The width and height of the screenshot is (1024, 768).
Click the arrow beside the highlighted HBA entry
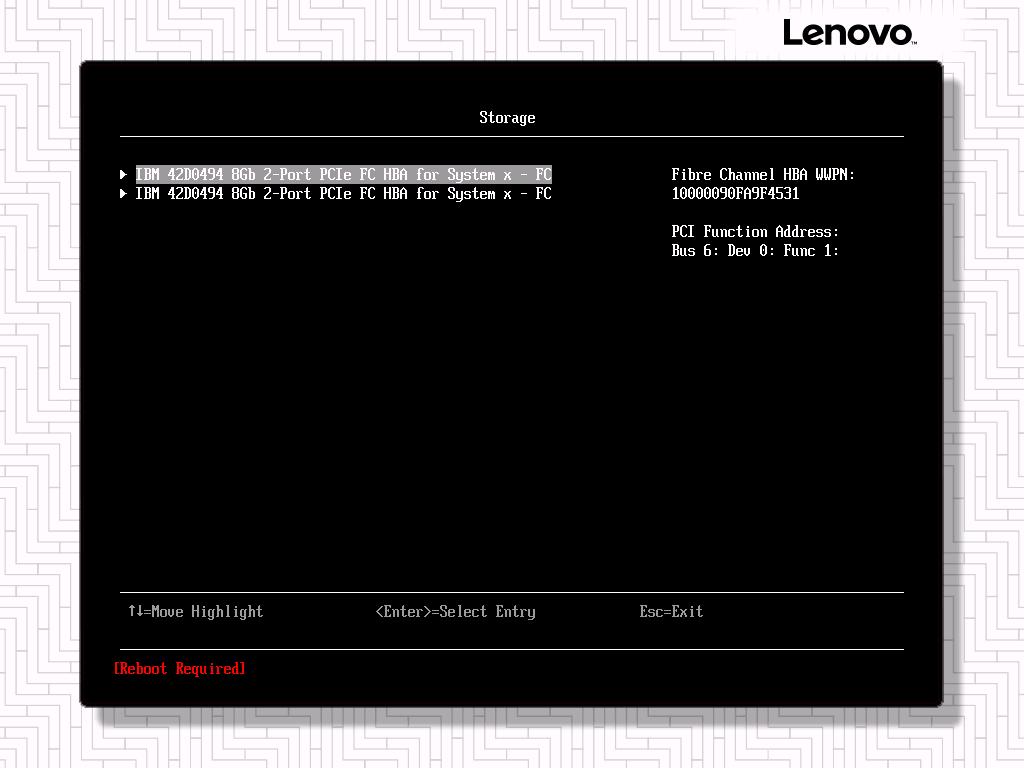[x=123, y=174]
